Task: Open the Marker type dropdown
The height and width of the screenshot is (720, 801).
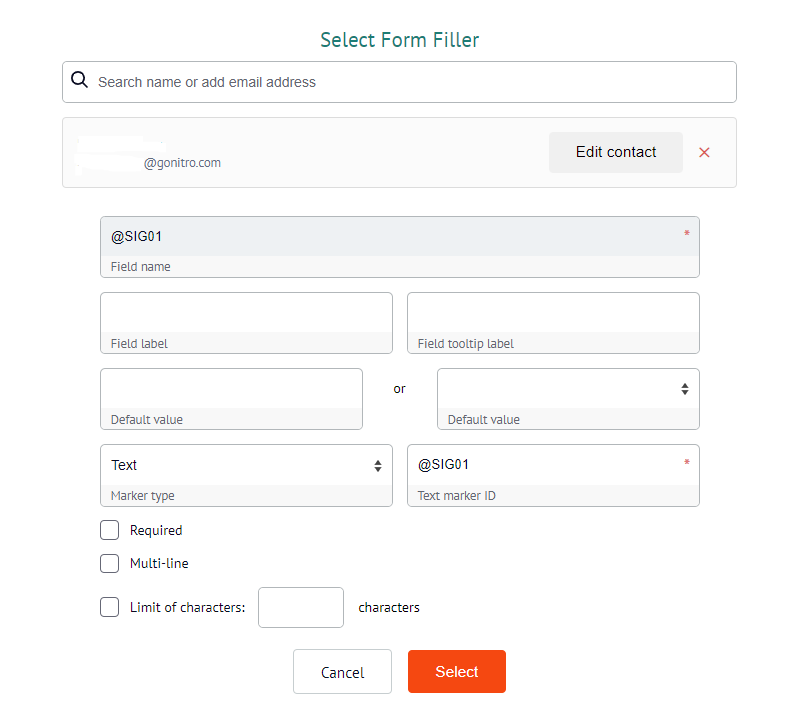Action: [246, 465]
